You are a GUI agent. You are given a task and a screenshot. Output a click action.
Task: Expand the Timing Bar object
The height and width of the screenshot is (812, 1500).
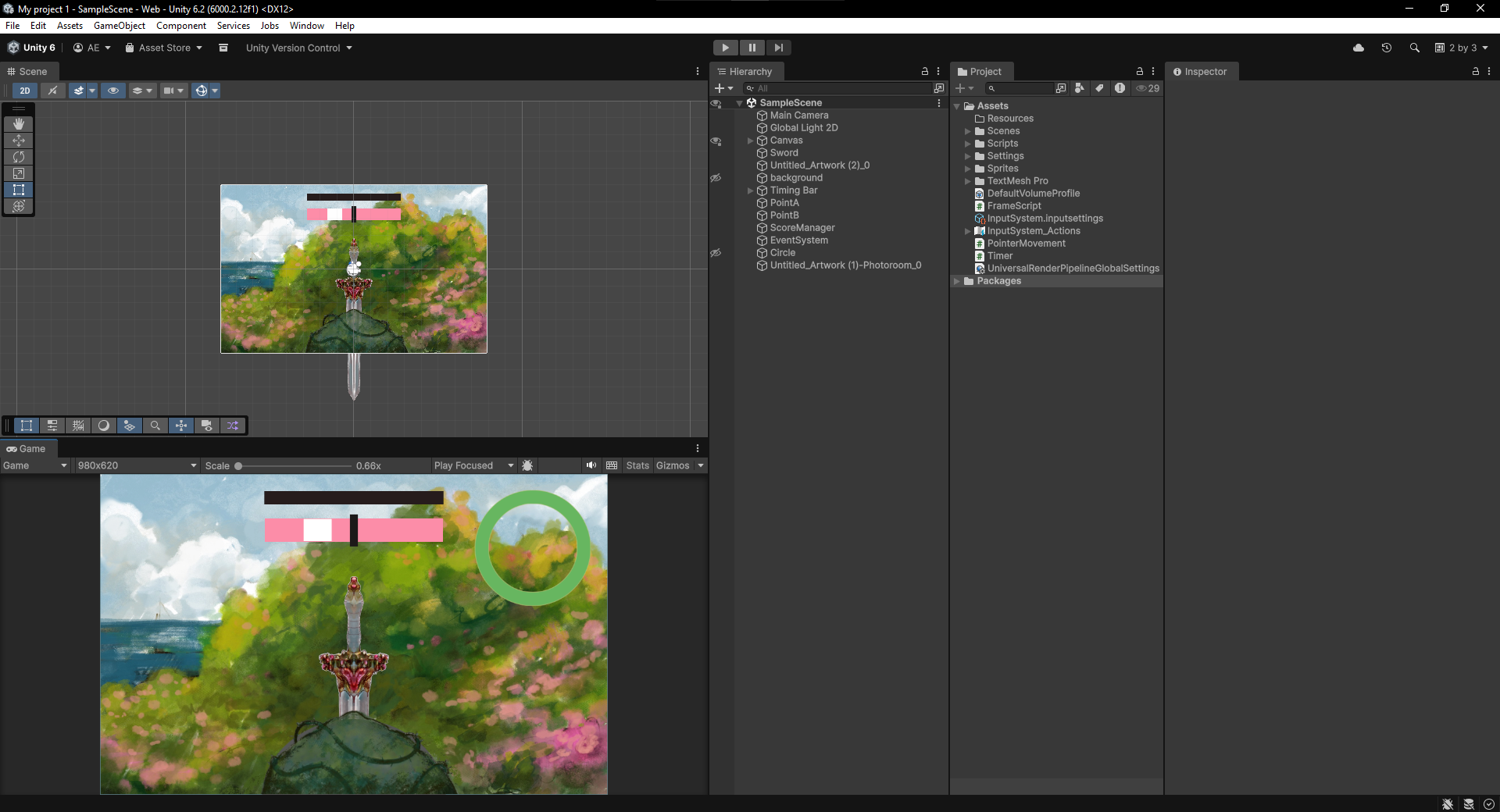[x=751, y=191]
